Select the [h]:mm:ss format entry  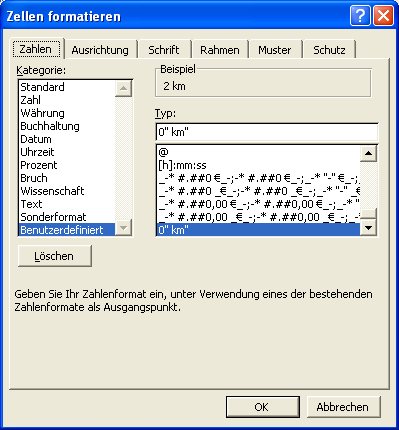(258, 165)
